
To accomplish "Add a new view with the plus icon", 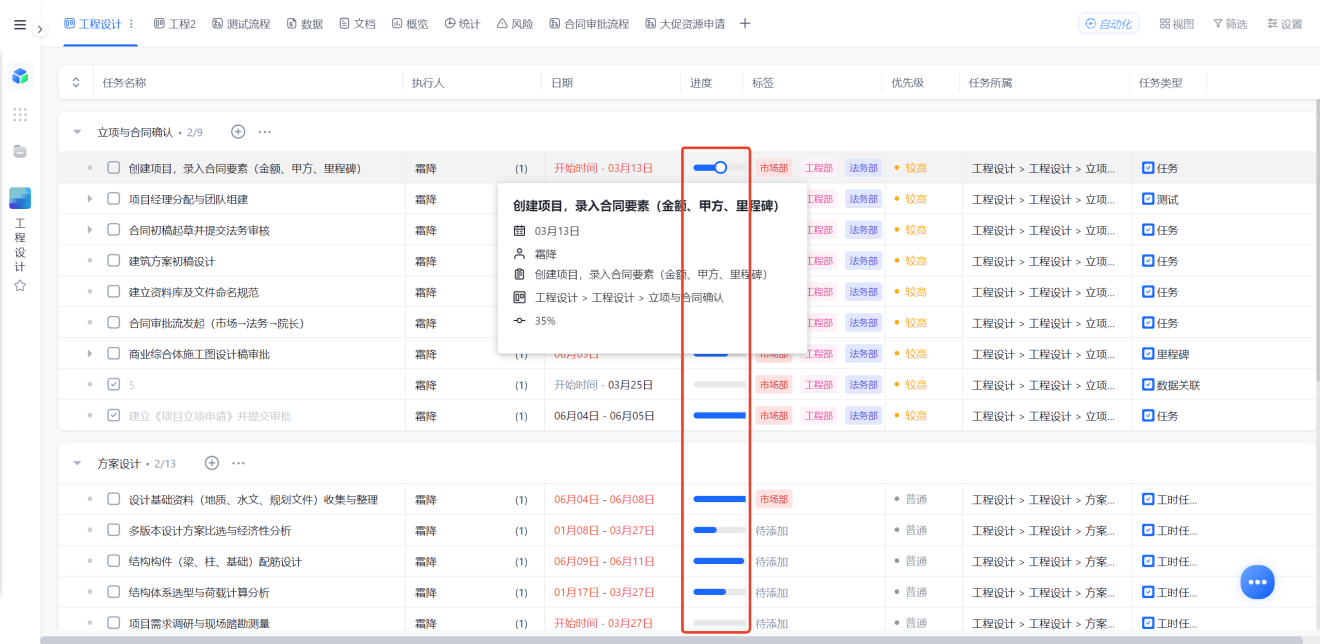I will coord(745,24).
